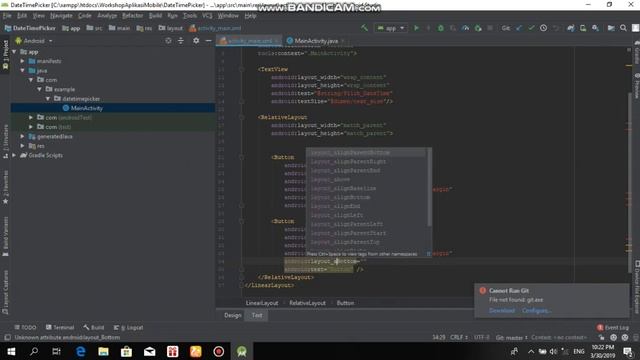Open Project Structure icon in toolbar
This screenshot has height=360, width=640.
[611, 28]
